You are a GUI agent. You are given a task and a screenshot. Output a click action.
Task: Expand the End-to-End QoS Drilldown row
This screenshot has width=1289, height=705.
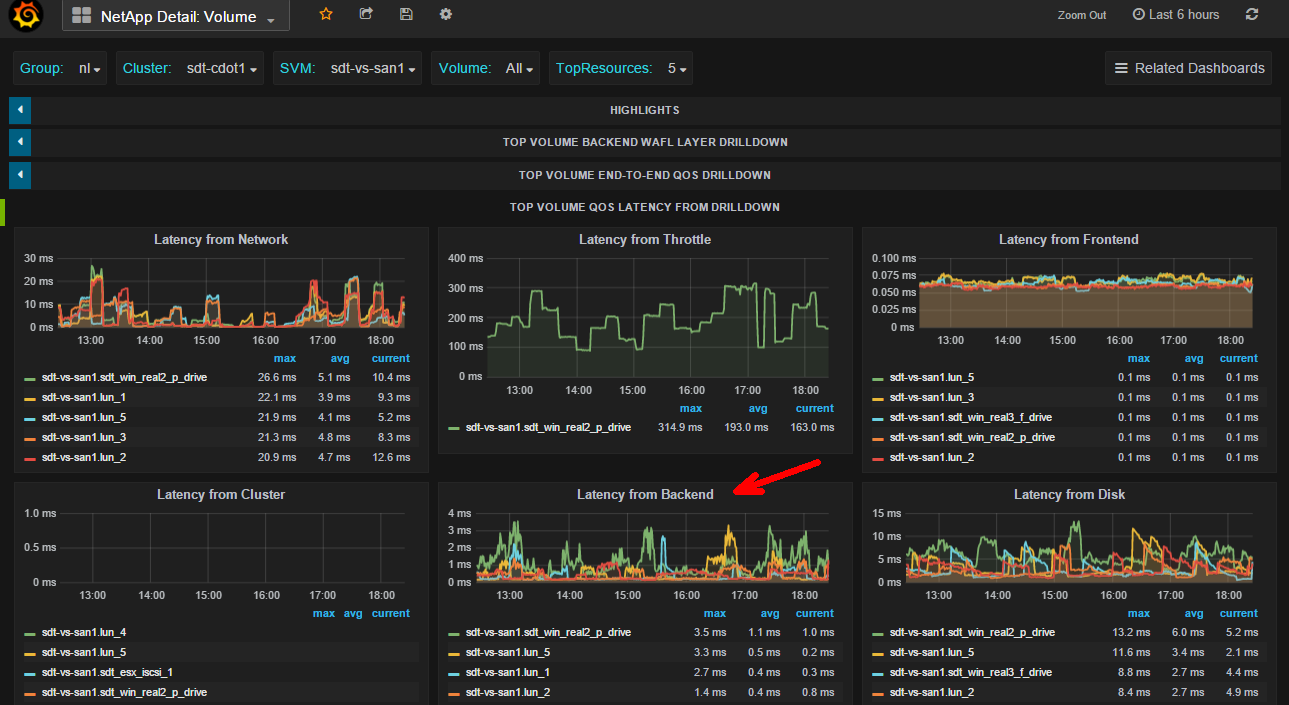click(20, 175)
